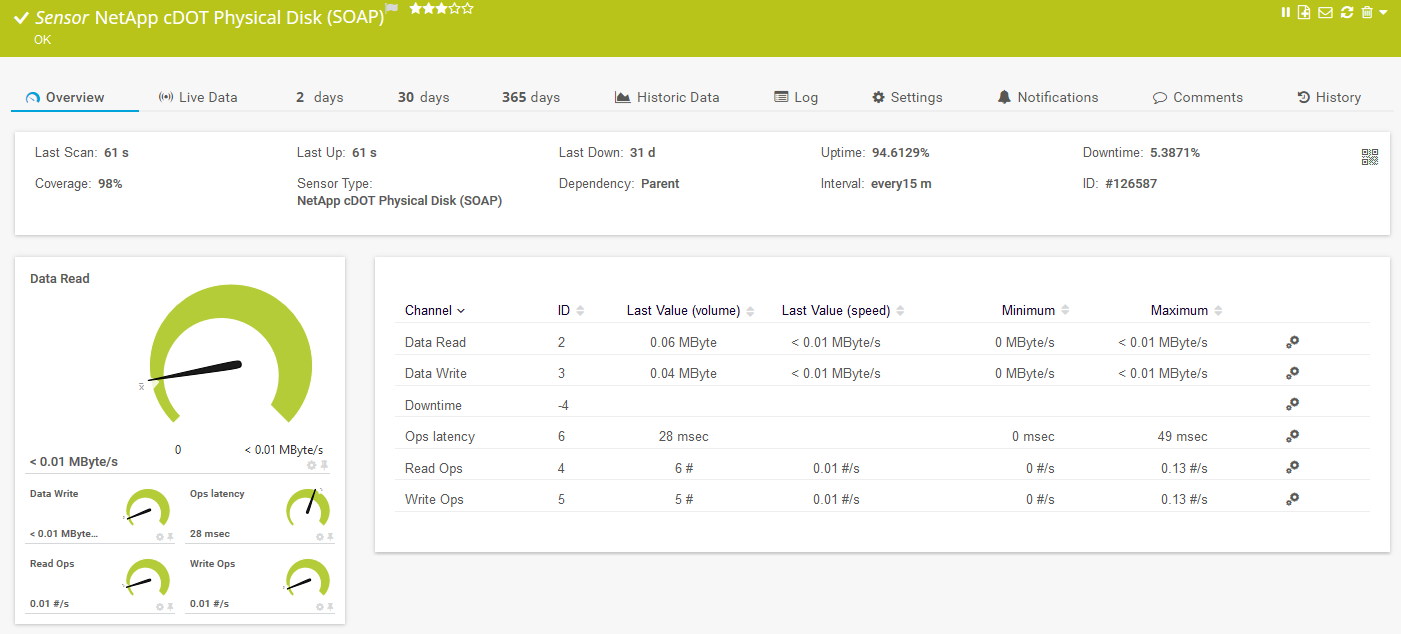Open settings gear for Ops latency row
1401x634 pixels.
pyautogui.click(x=1292, y=436)
